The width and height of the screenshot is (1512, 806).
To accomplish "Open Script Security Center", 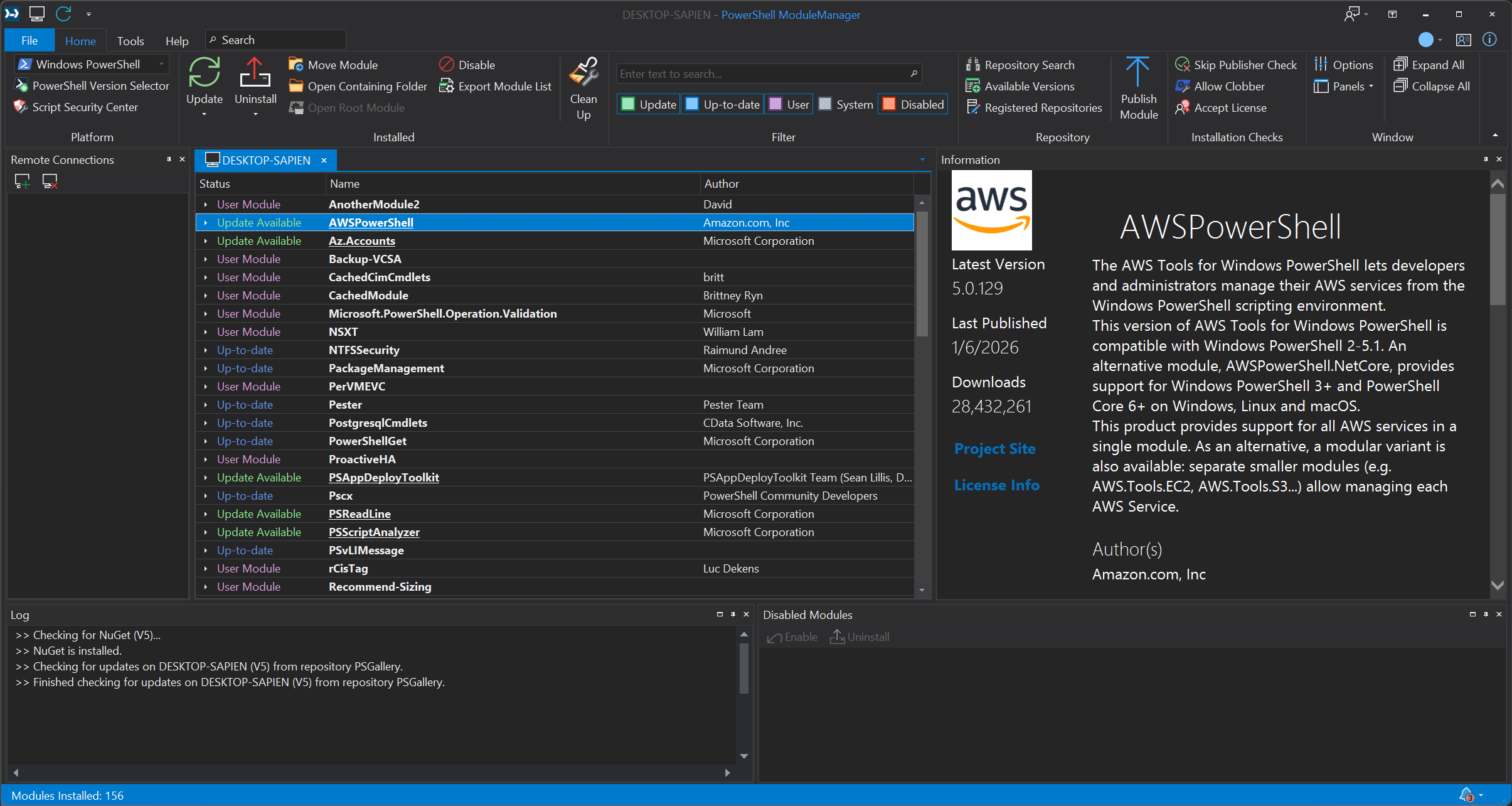I will (x=85, y=107).
